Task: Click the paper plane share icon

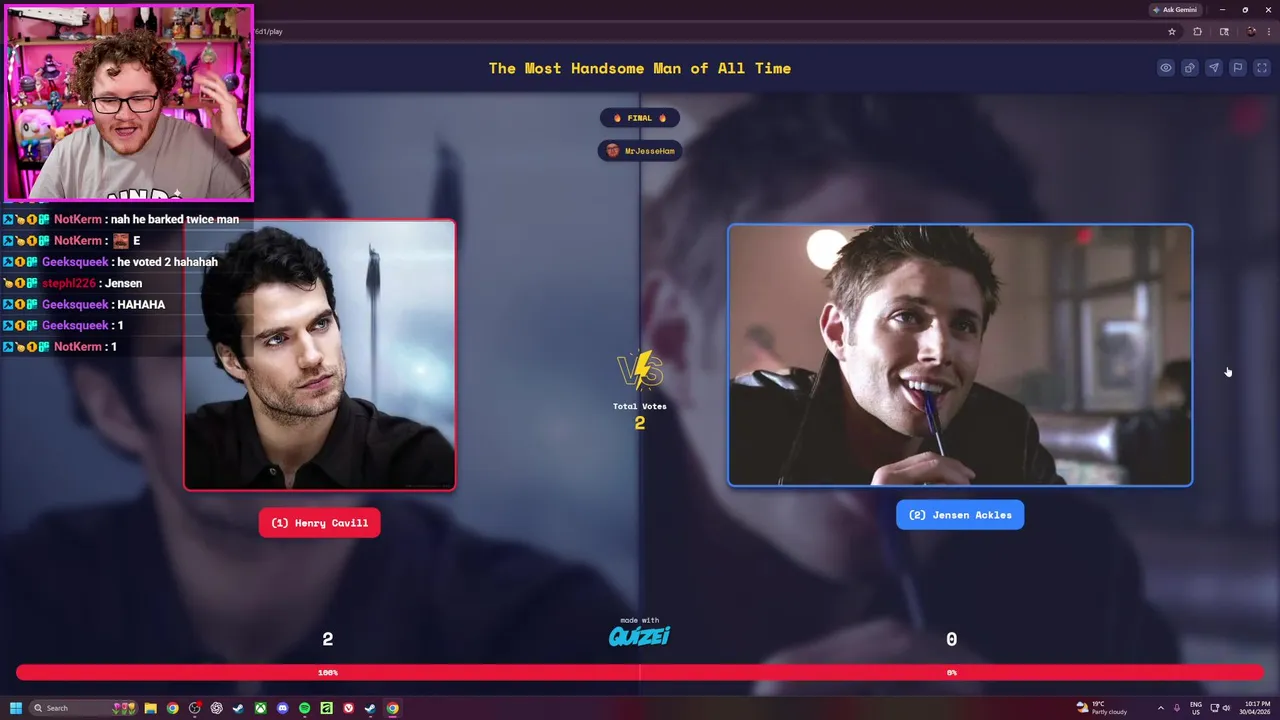Action: point(1214,68)
